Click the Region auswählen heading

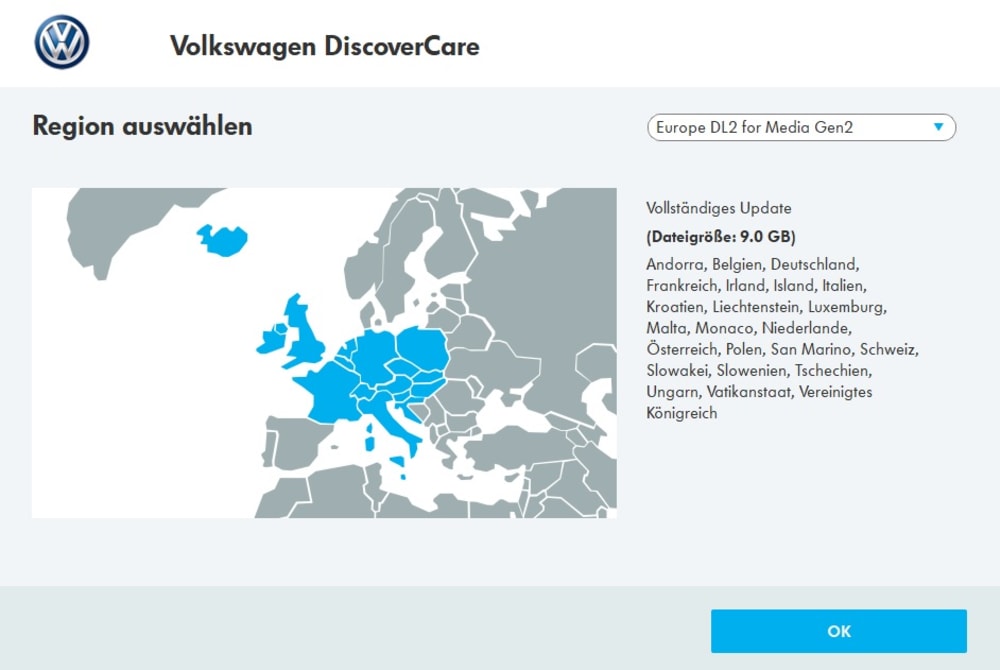[142, 126]
